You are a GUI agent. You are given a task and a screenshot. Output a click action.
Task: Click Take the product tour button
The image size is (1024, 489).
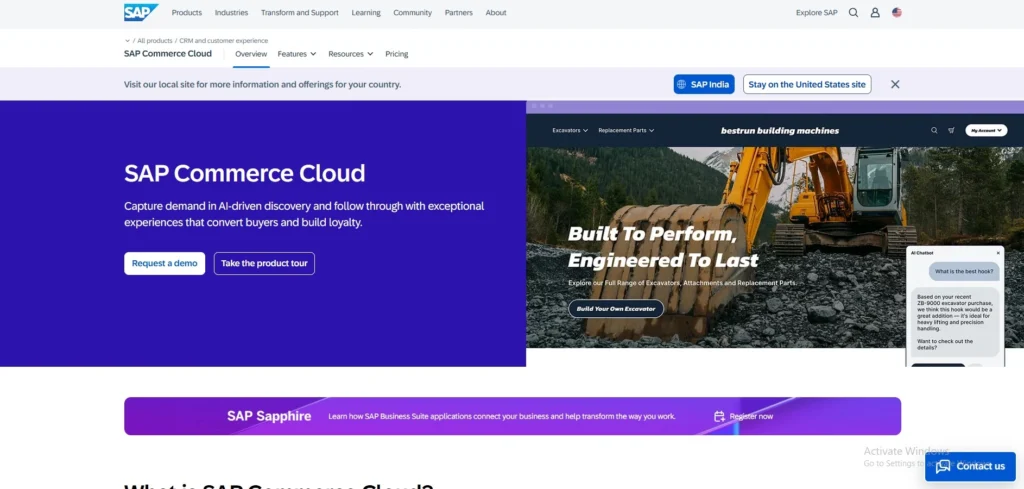264,264
